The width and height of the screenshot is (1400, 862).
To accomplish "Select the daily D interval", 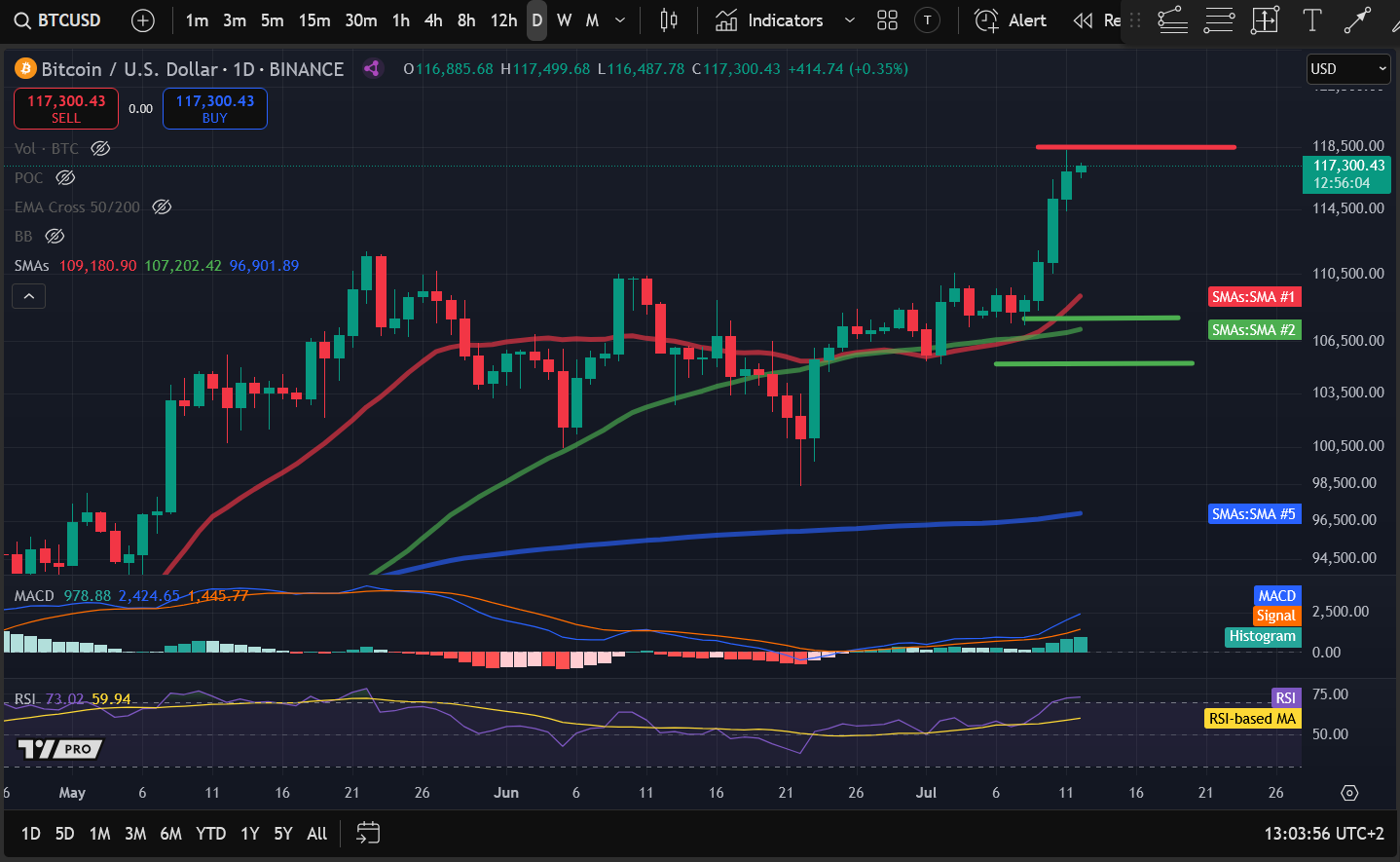I will point(536,20).
